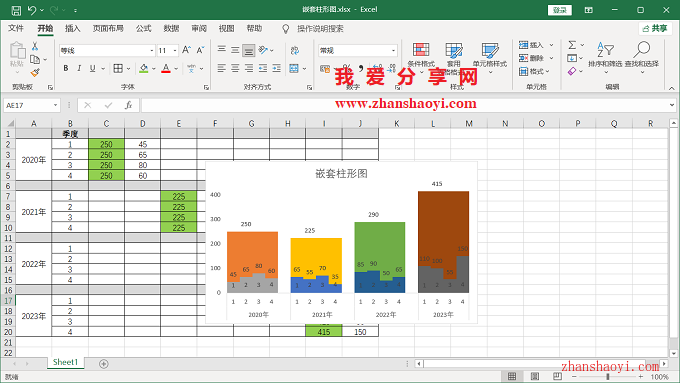Open Ribbon Display Options icon
The width and height of the screenshot is (680, 383).
coord(588,10)
